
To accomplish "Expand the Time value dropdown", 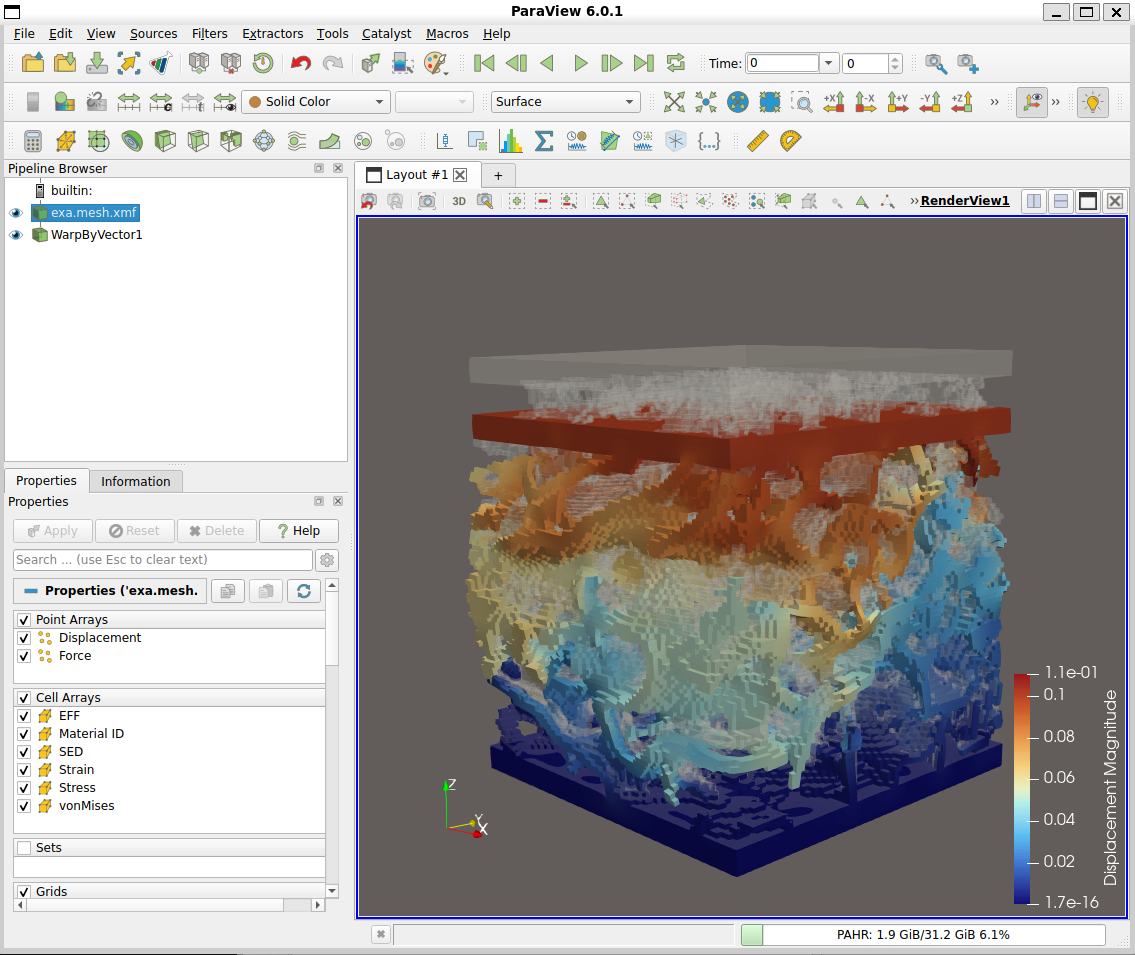I will [828, 63].
